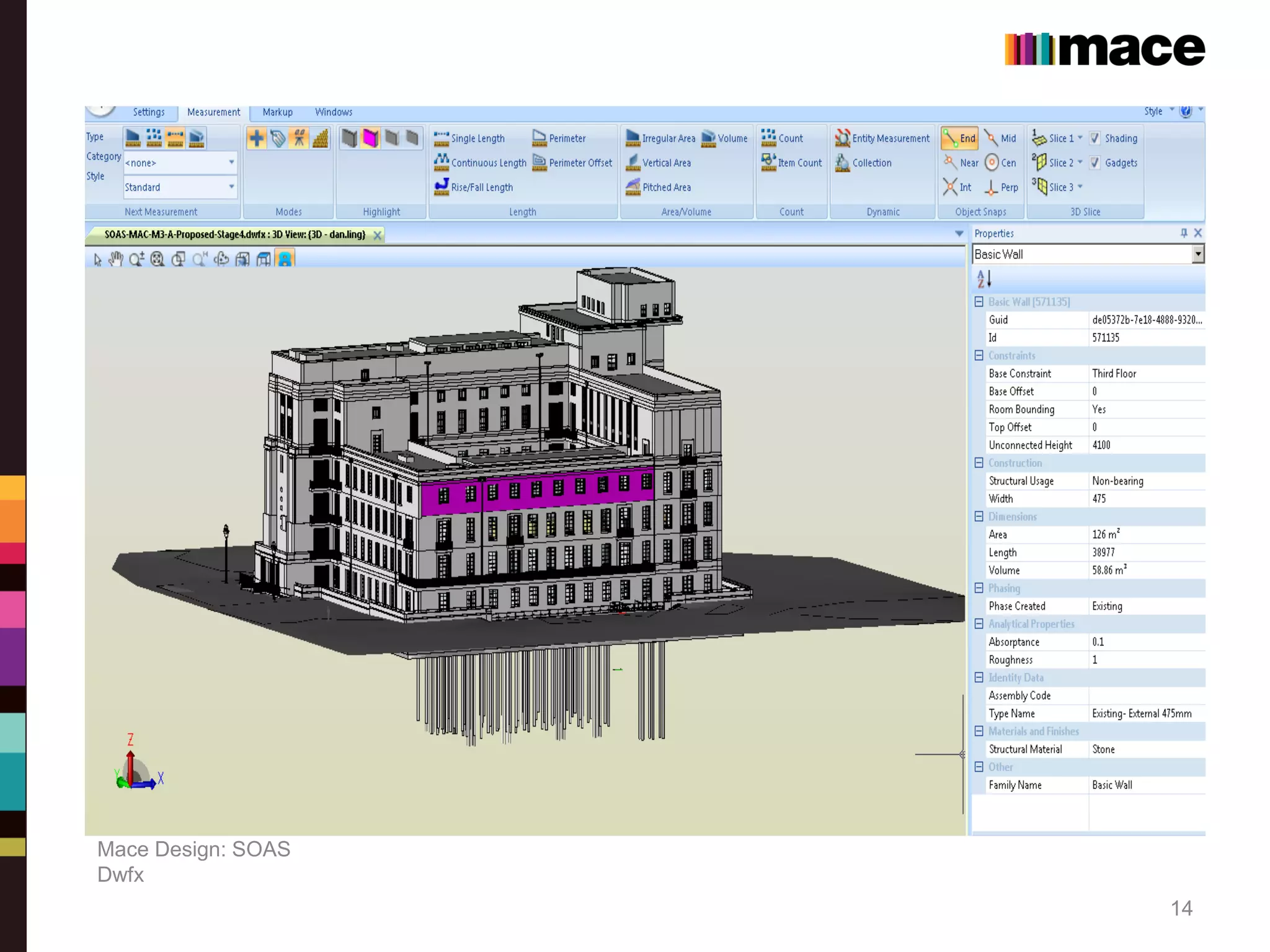1270x952 pixels.
Task: Select the pan hand view tool
Action: pyautogui.click(x=116, y=259)
